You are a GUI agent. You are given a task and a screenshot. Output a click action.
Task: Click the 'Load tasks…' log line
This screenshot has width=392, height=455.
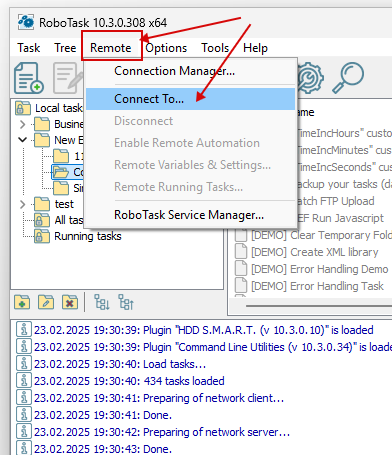120,364
